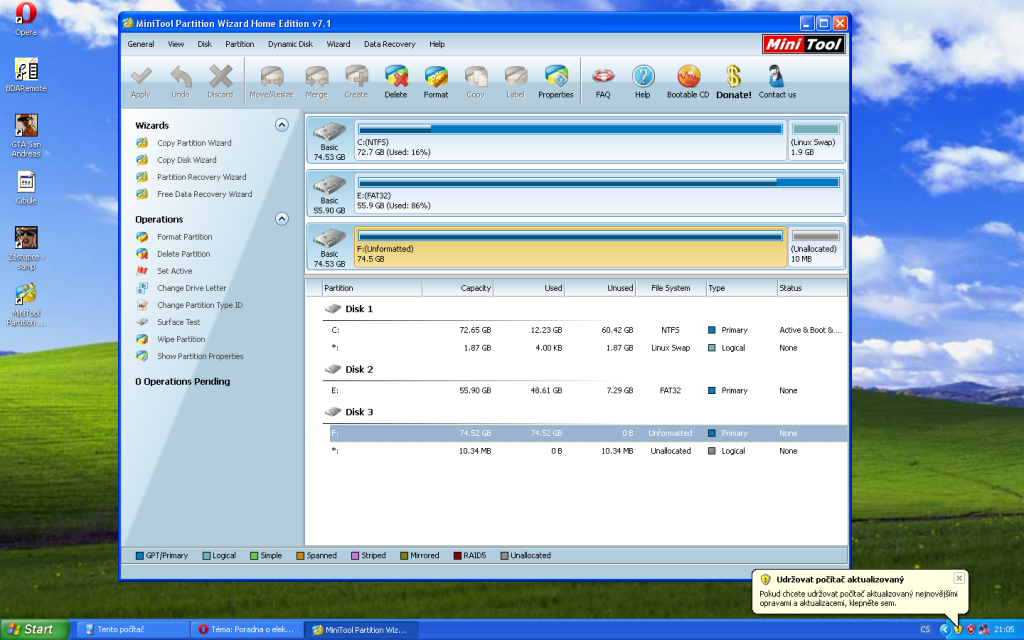Open the General menu
This screenshot has width=1024, height=640.
click(x=140, y=44)
